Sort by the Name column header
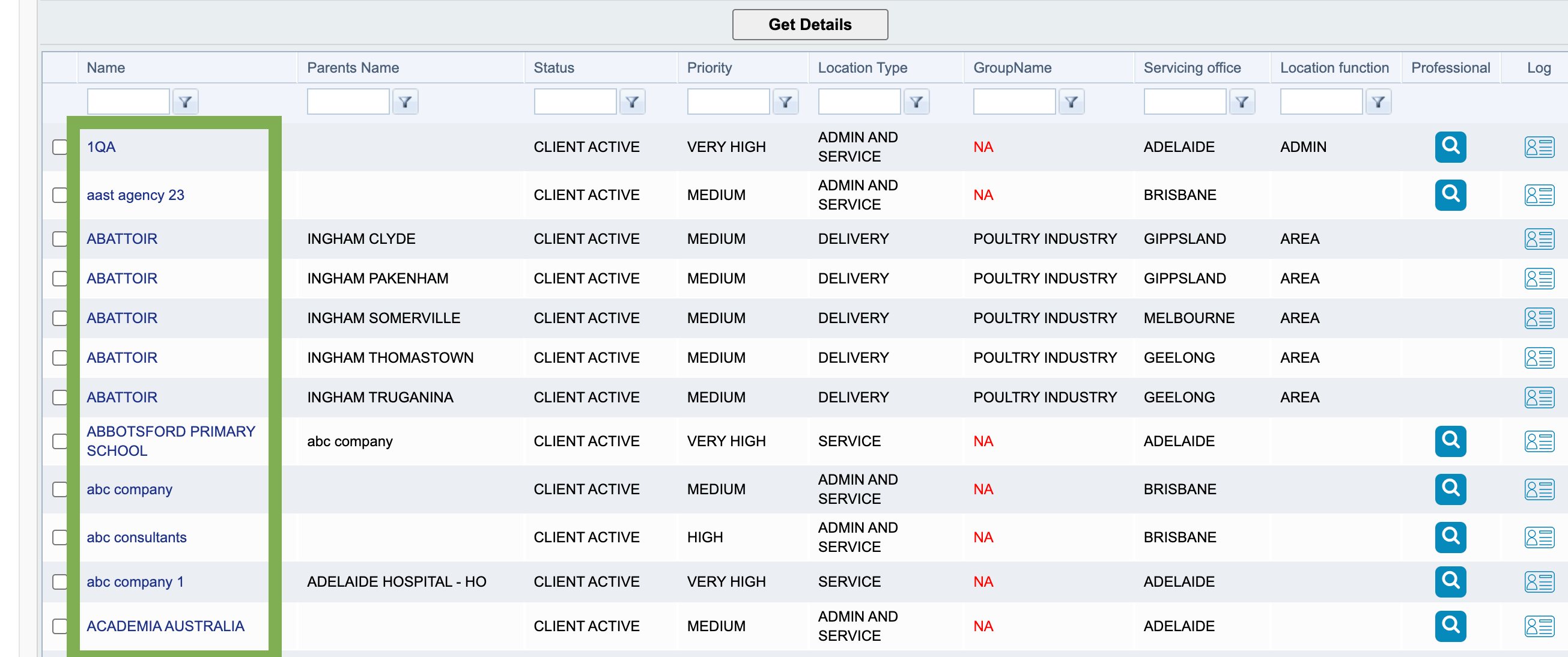This screenshot has height=657, width=1568. (106, 67)
